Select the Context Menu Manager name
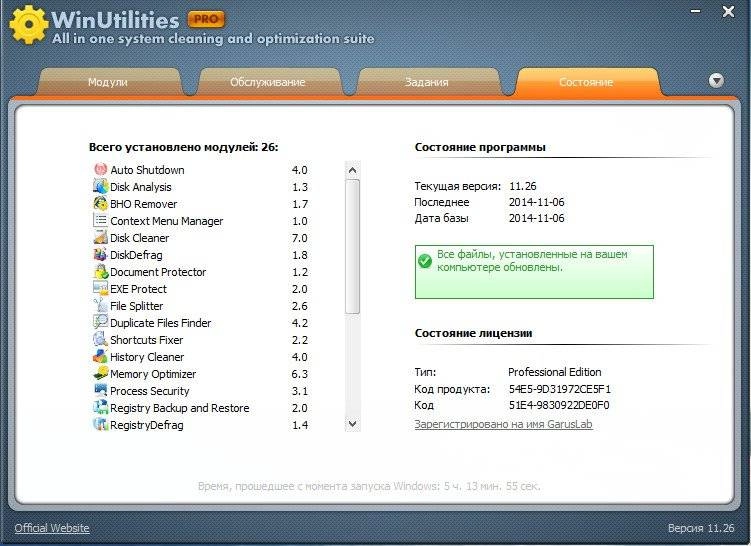The height and width of the screenshot is (546, 751). [167, 221]
